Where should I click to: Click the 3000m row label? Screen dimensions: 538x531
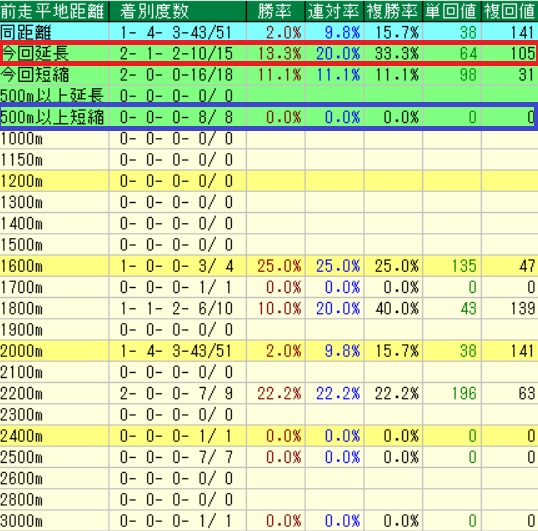(22, 521)
